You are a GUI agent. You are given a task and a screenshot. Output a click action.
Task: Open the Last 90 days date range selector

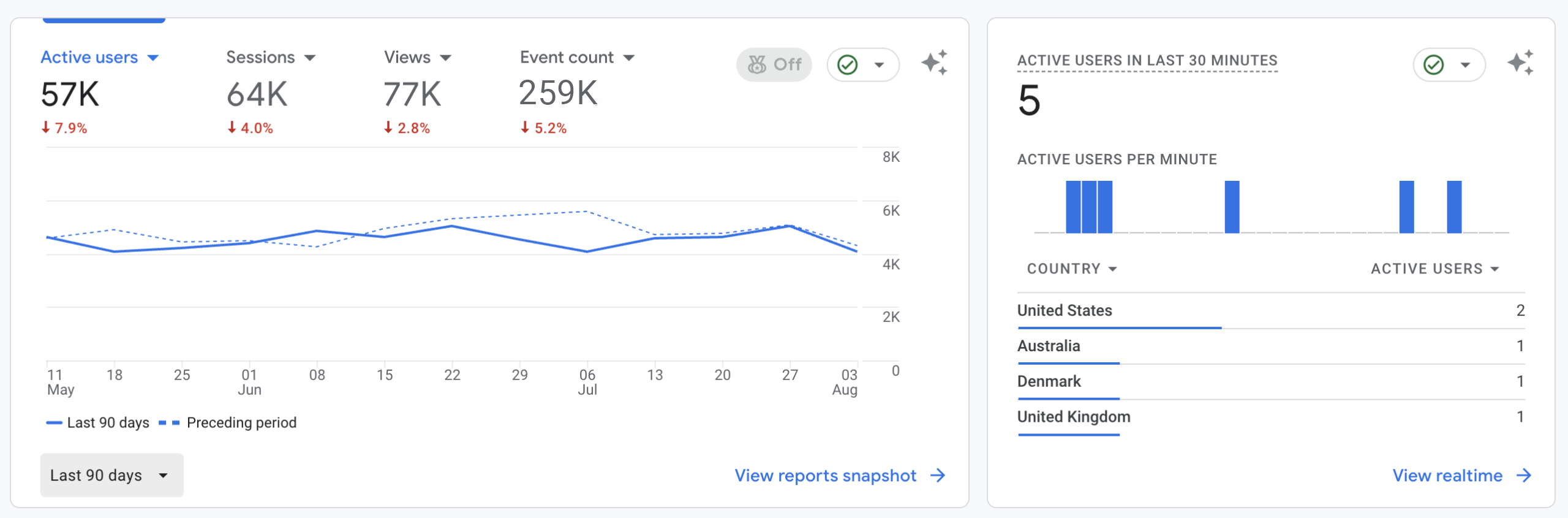click(111, 475)
